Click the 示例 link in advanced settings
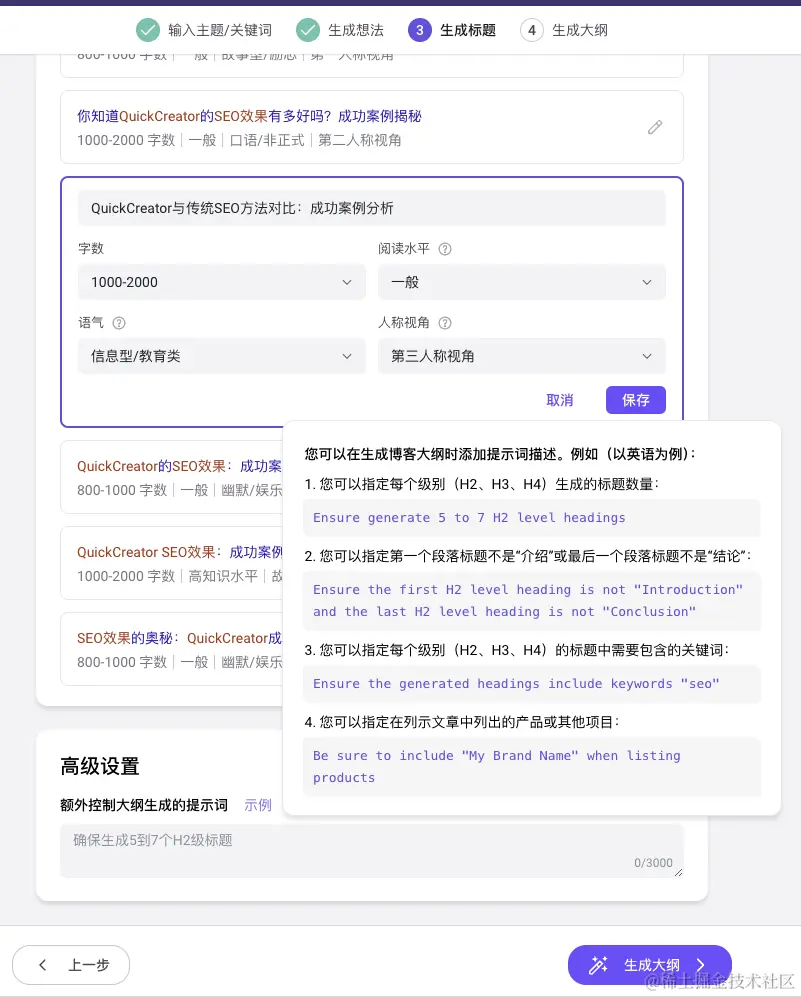Image resolution: width=801 pixels, height=997 pixels. point(258,805)
